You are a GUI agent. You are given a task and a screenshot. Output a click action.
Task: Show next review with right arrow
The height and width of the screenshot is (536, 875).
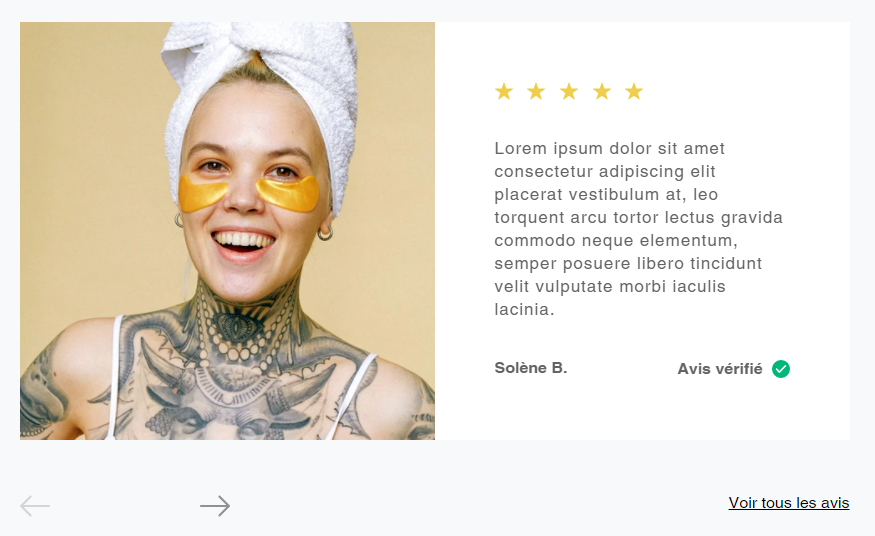pyautogui.click(x=215, y=506)
